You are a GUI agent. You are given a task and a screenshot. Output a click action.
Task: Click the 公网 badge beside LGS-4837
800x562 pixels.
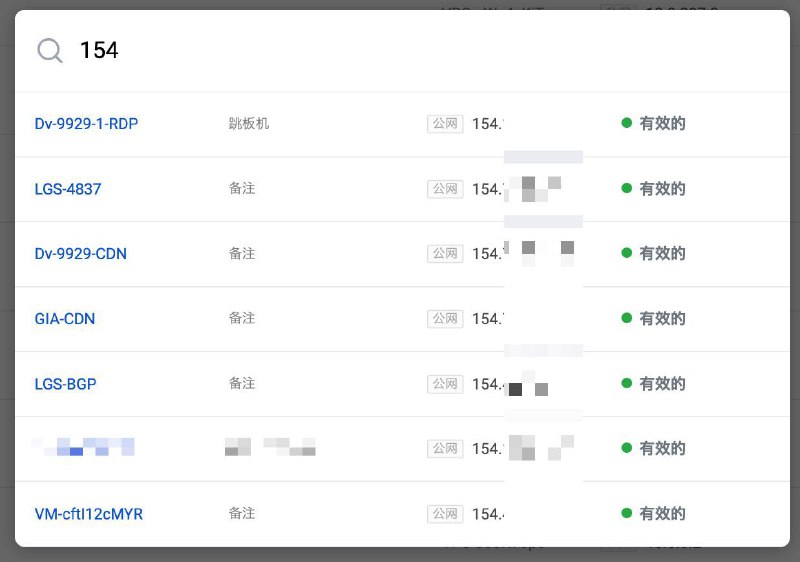click(445, 189)
